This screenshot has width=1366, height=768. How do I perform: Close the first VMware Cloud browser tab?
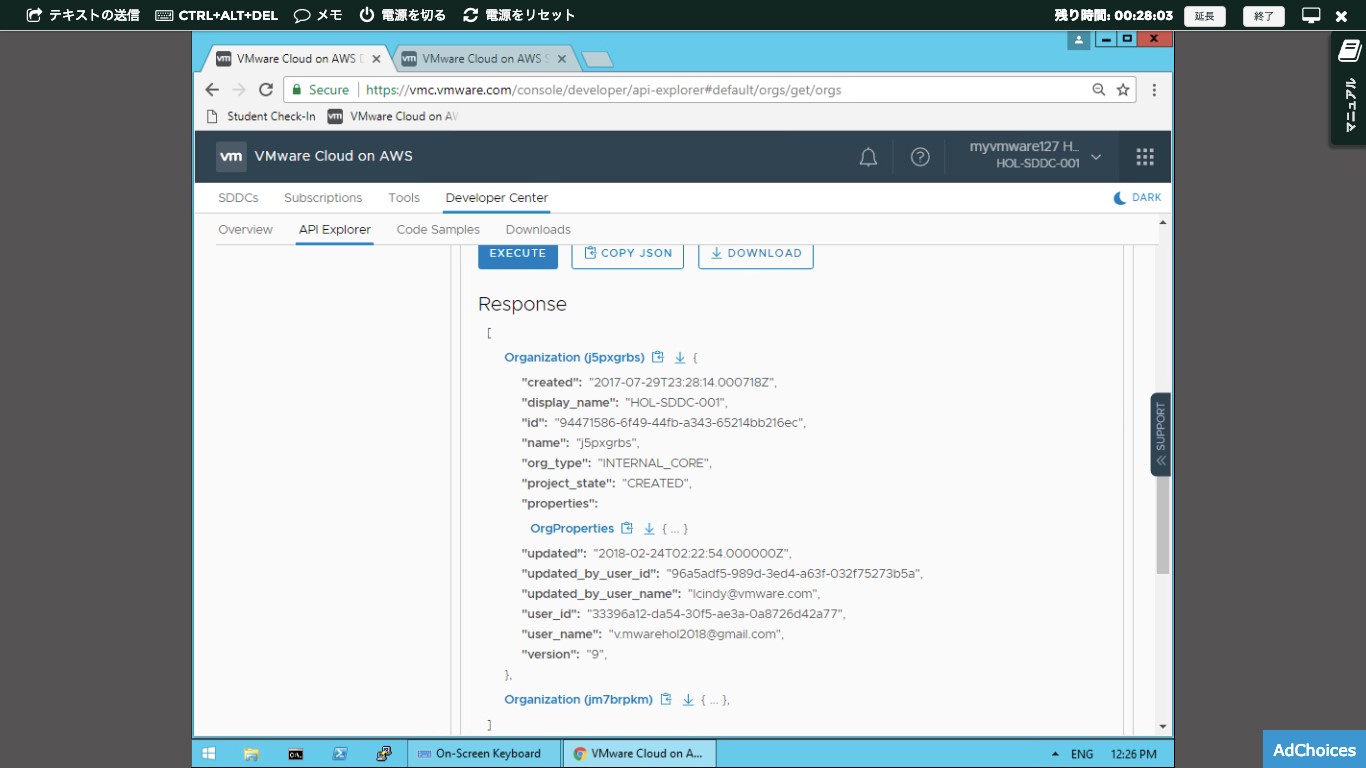pos(374,59)
